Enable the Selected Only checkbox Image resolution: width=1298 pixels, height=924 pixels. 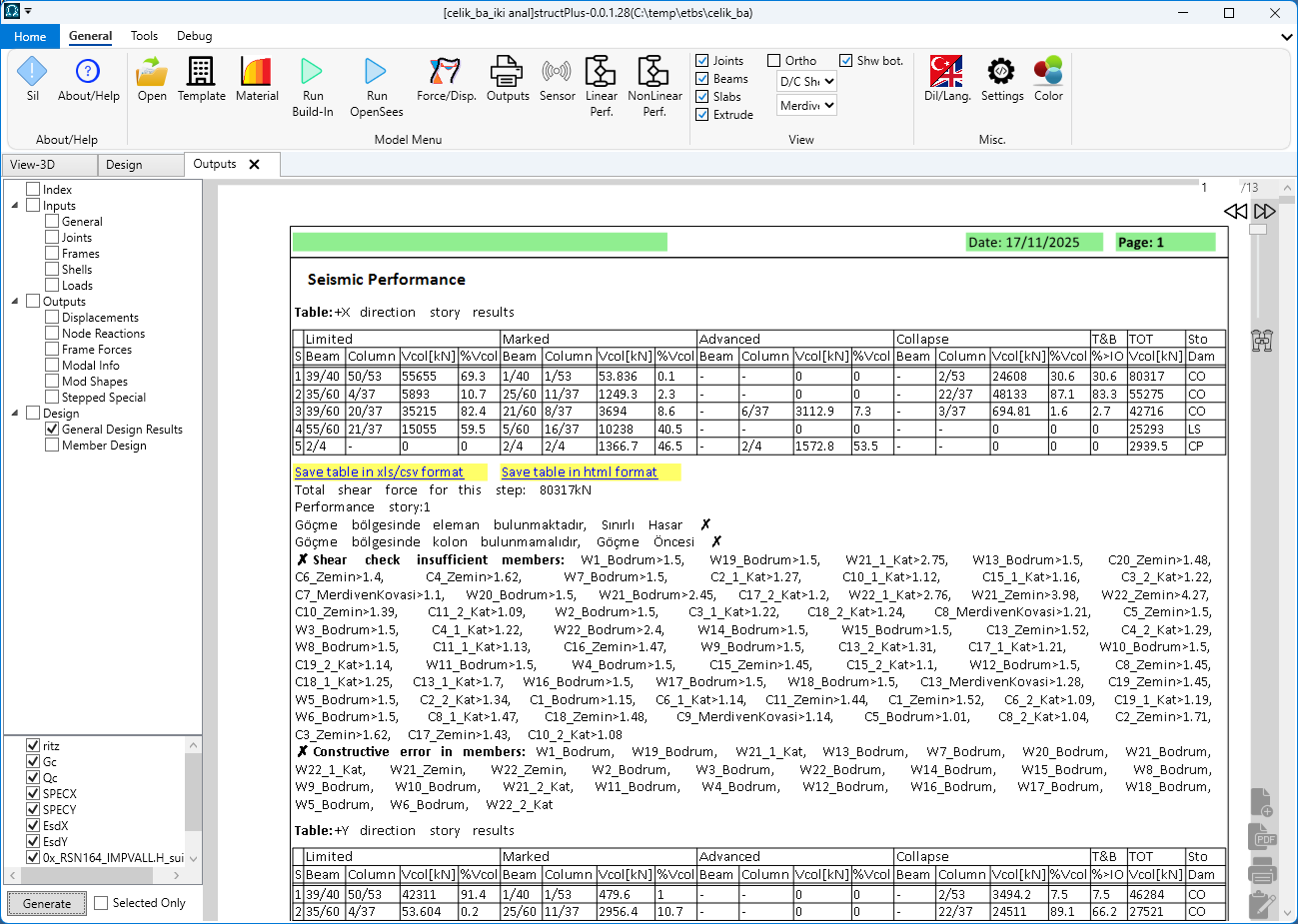click(101, 903)
